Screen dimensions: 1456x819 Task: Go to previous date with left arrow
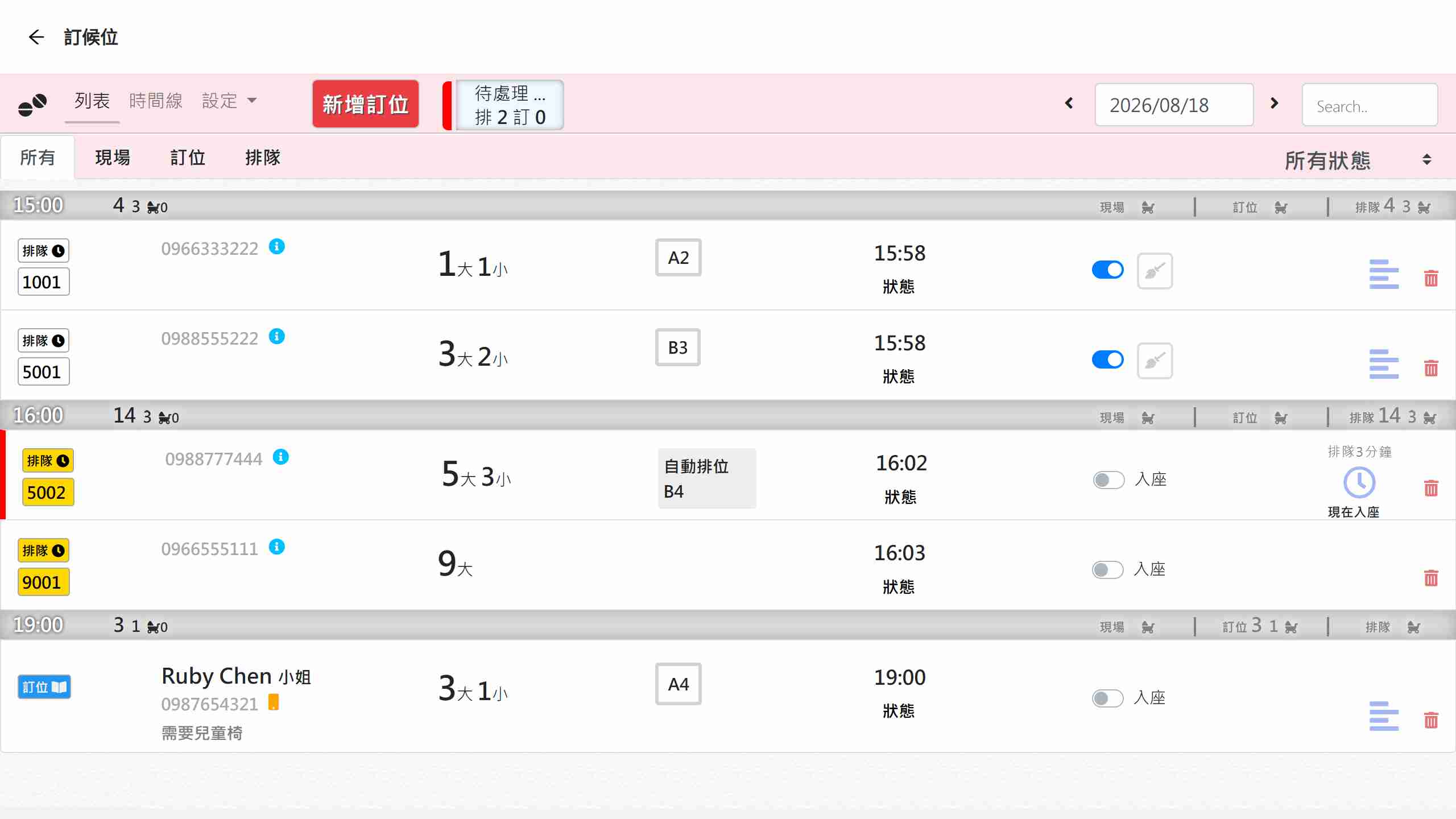pyautogui.click(x=1069, y=103)
